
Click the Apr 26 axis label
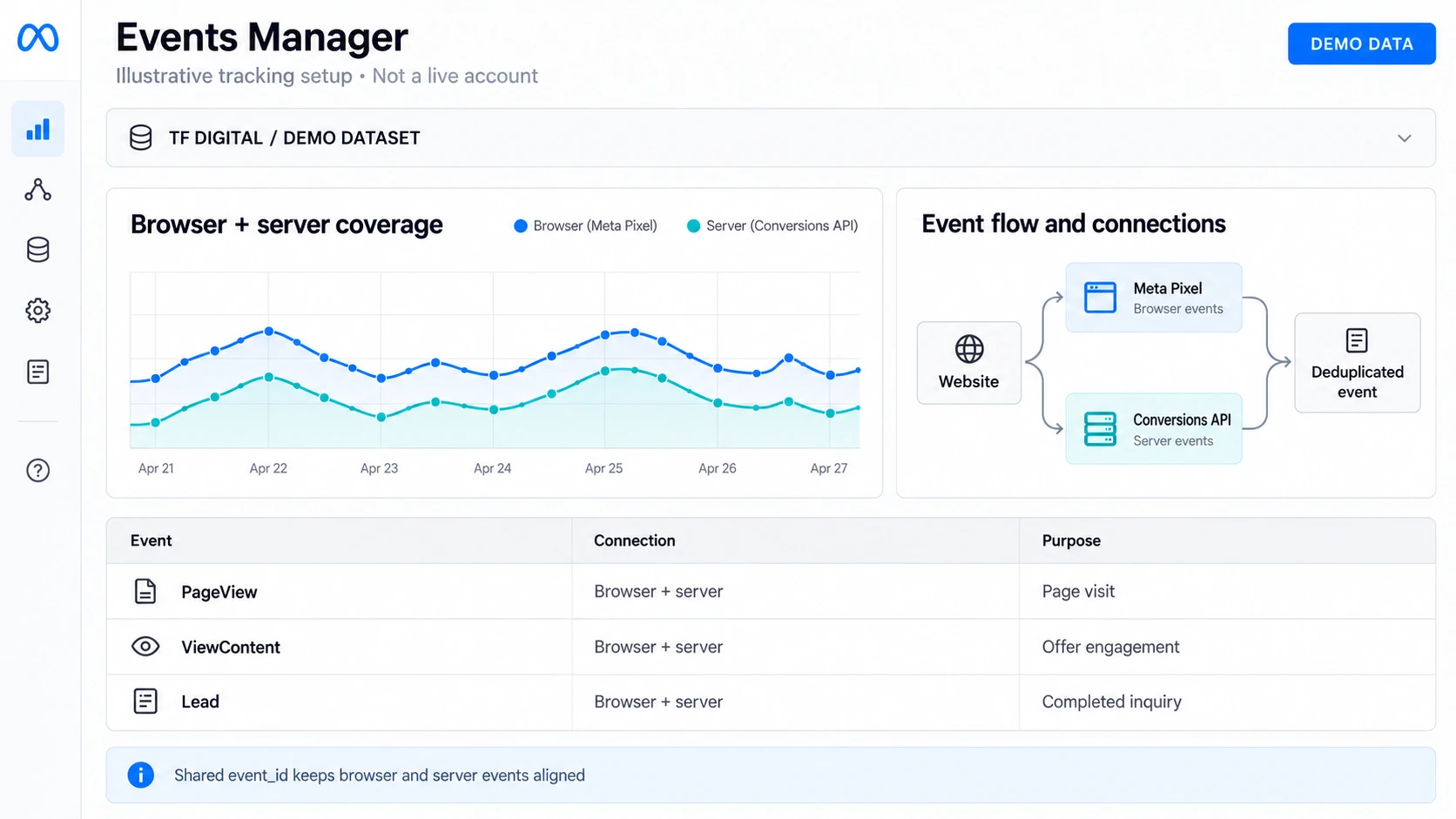(x=717, y=468)
